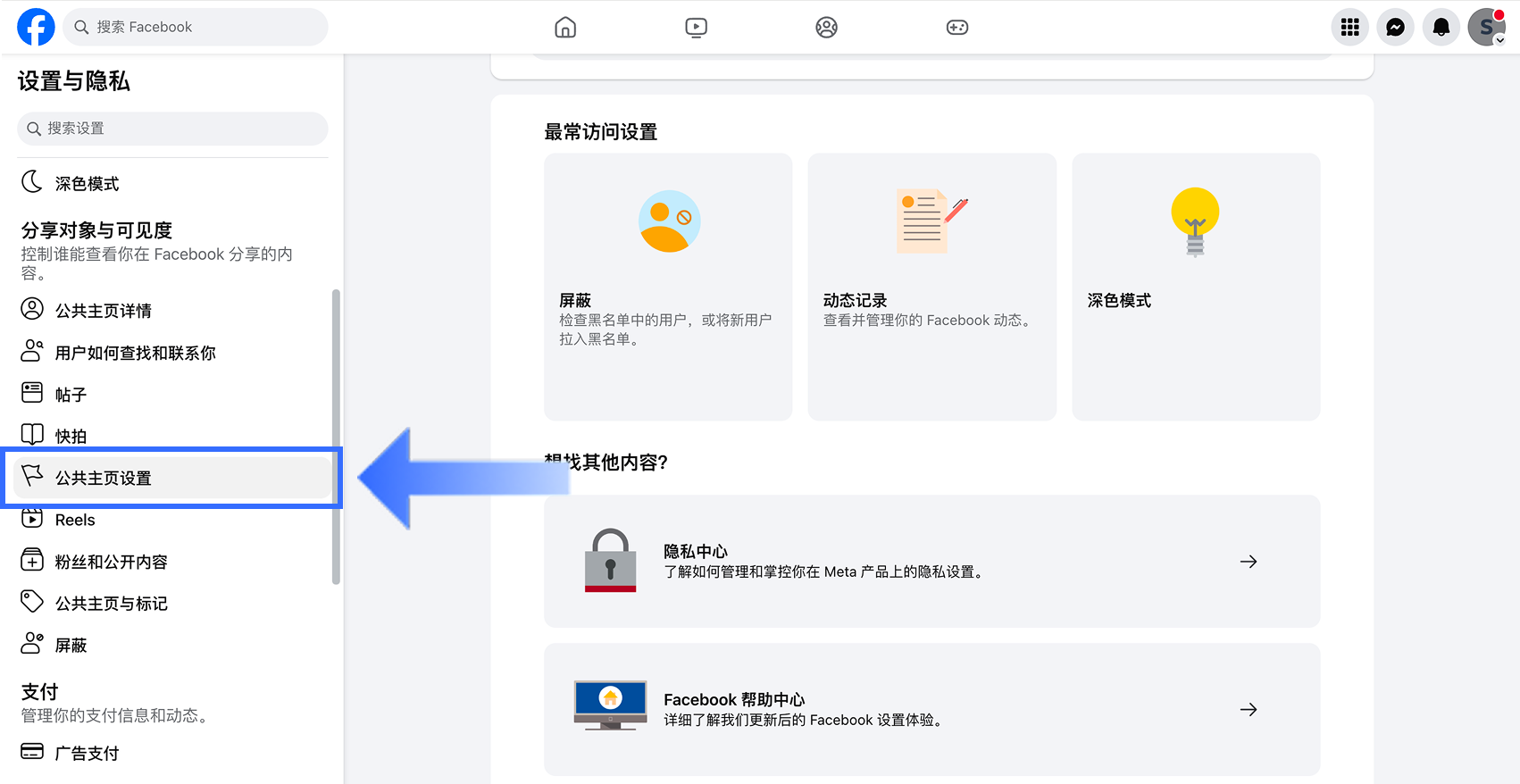Viewport: 1520px width, 784px height.
Task: Open 公共主页设置 in the sidebar
Action: pyautogui.click(x=172, y=478)
